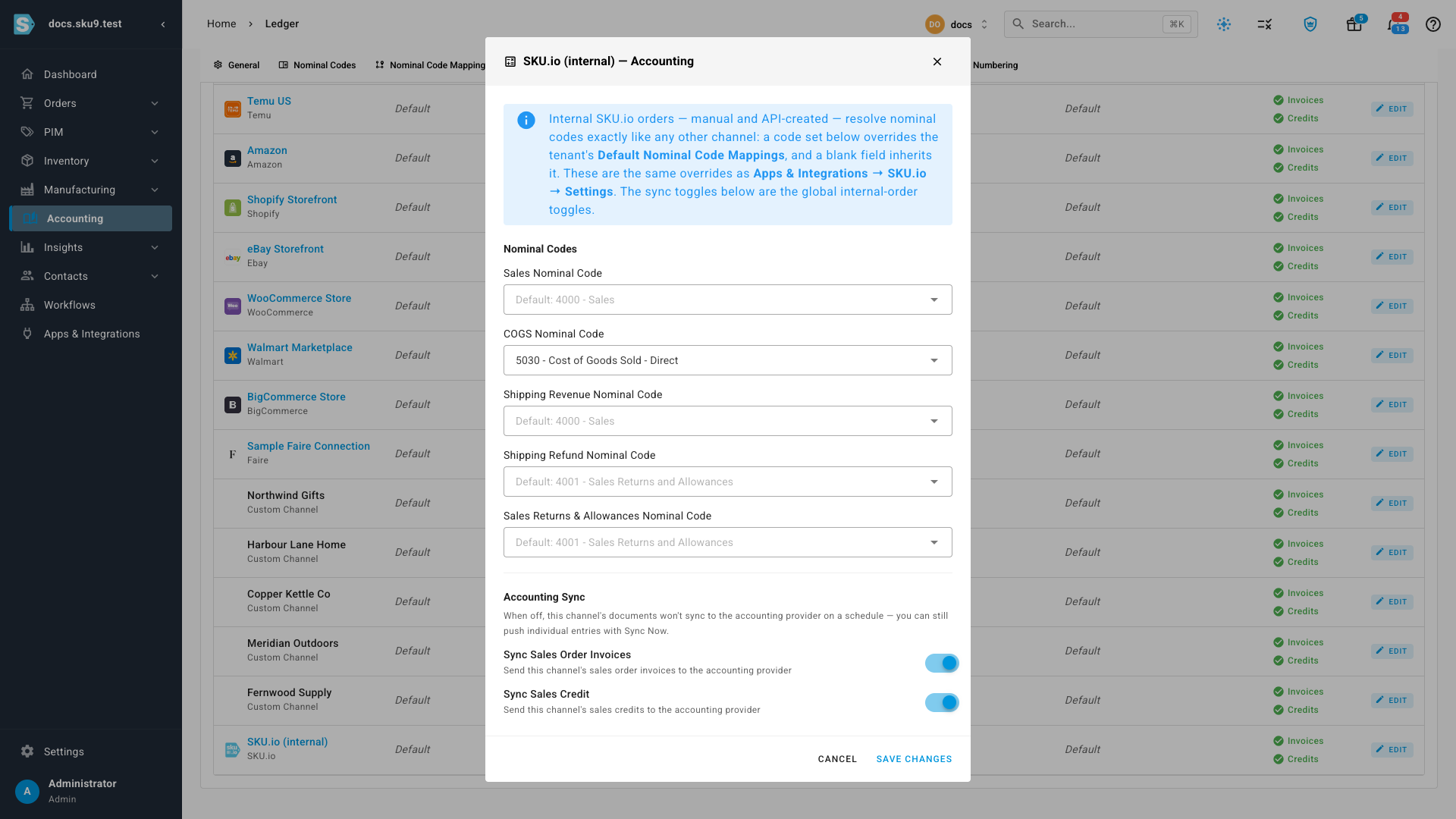Open Accounting in the sidebar
Viewport: 1456px width, 819px height.
[91, 218]
